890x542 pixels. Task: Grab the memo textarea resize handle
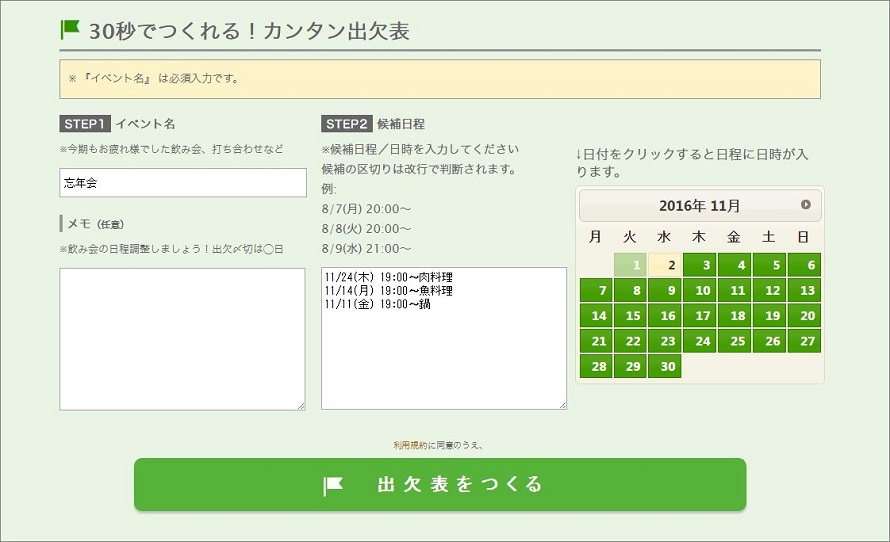pyautogui.click(x=301, y=405)
